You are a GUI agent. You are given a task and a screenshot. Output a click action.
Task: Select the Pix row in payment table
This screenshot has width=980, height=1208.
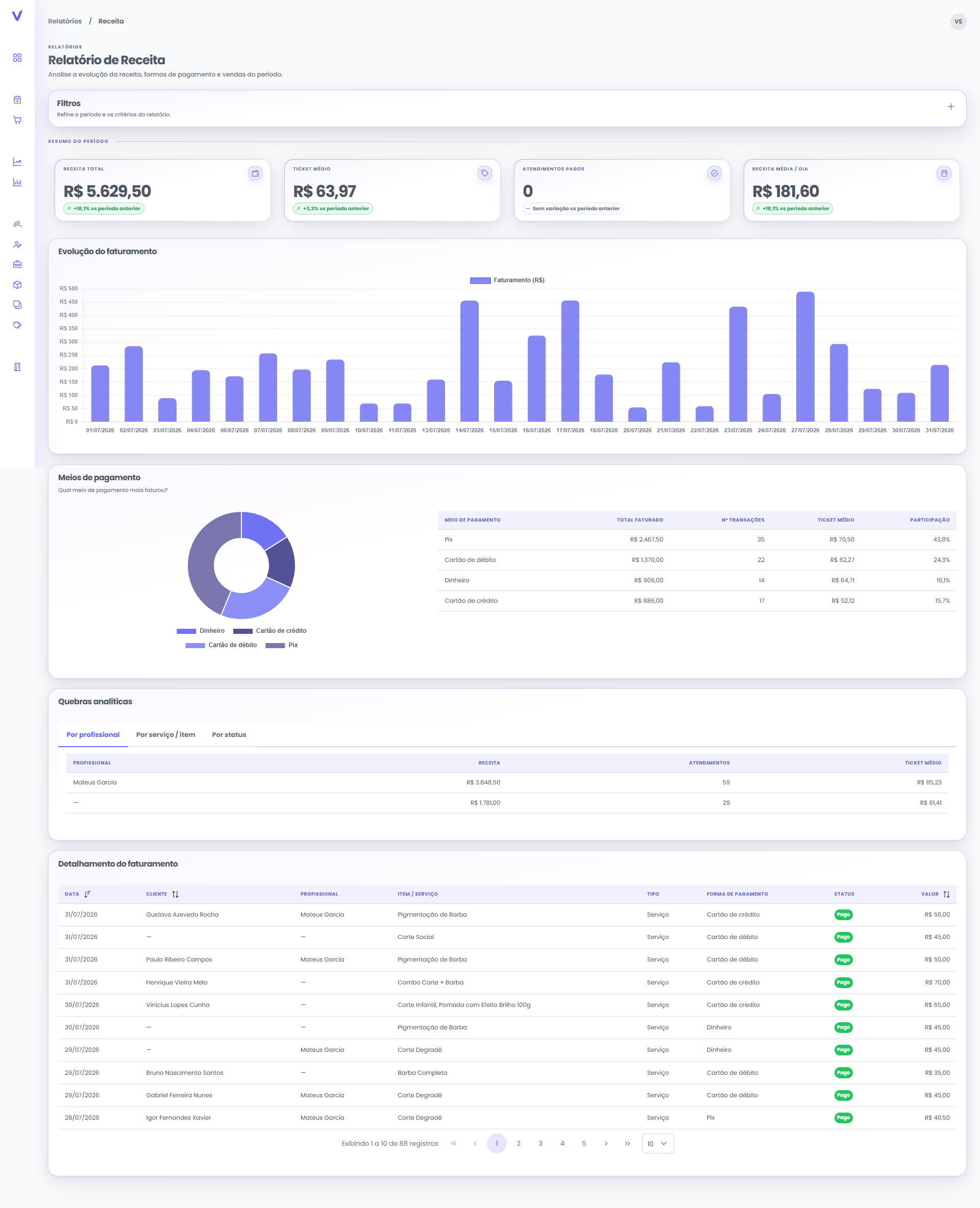697,540
